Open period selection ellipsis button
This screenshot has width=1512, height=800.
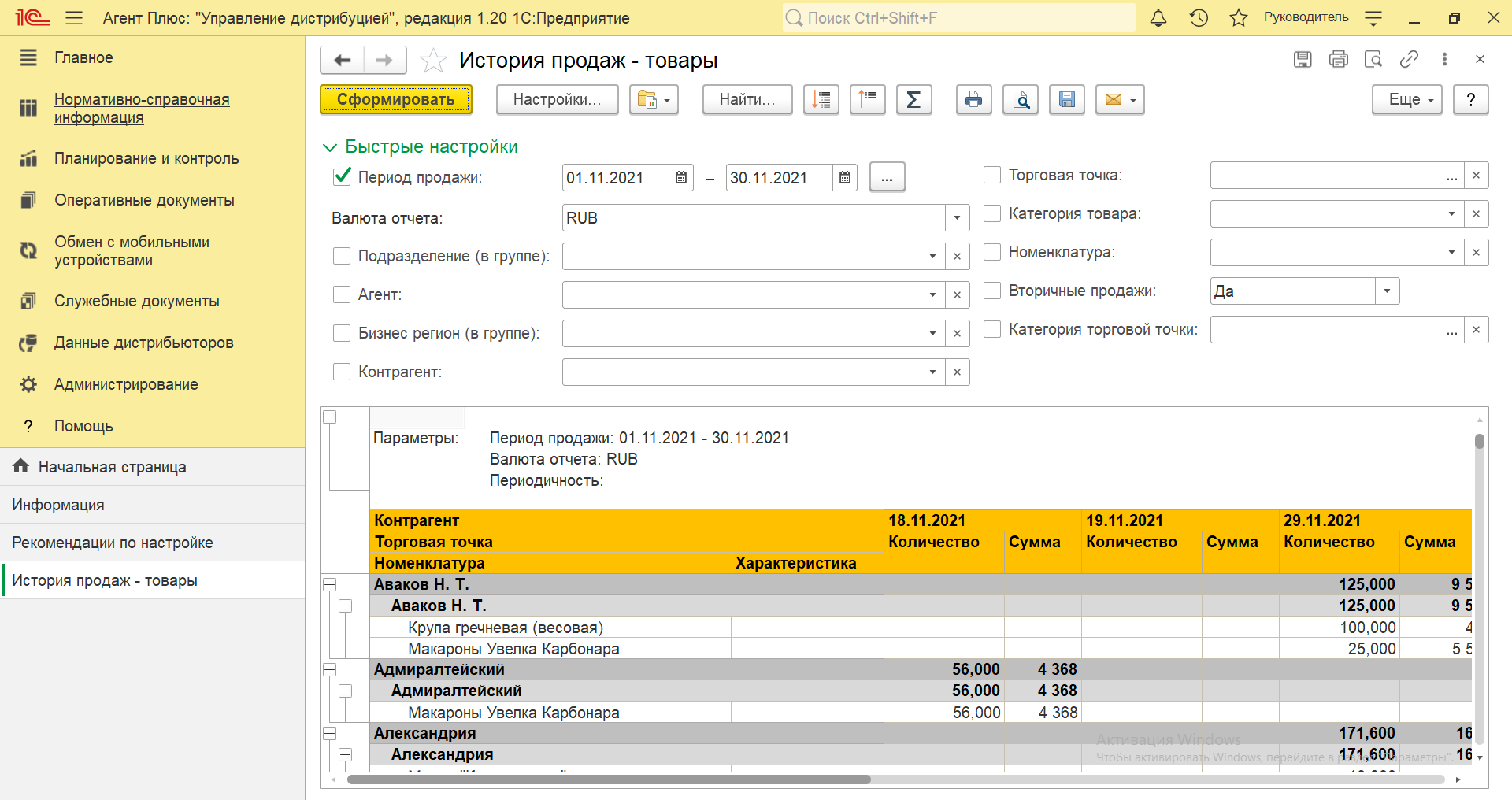click(x=887, y=178)
